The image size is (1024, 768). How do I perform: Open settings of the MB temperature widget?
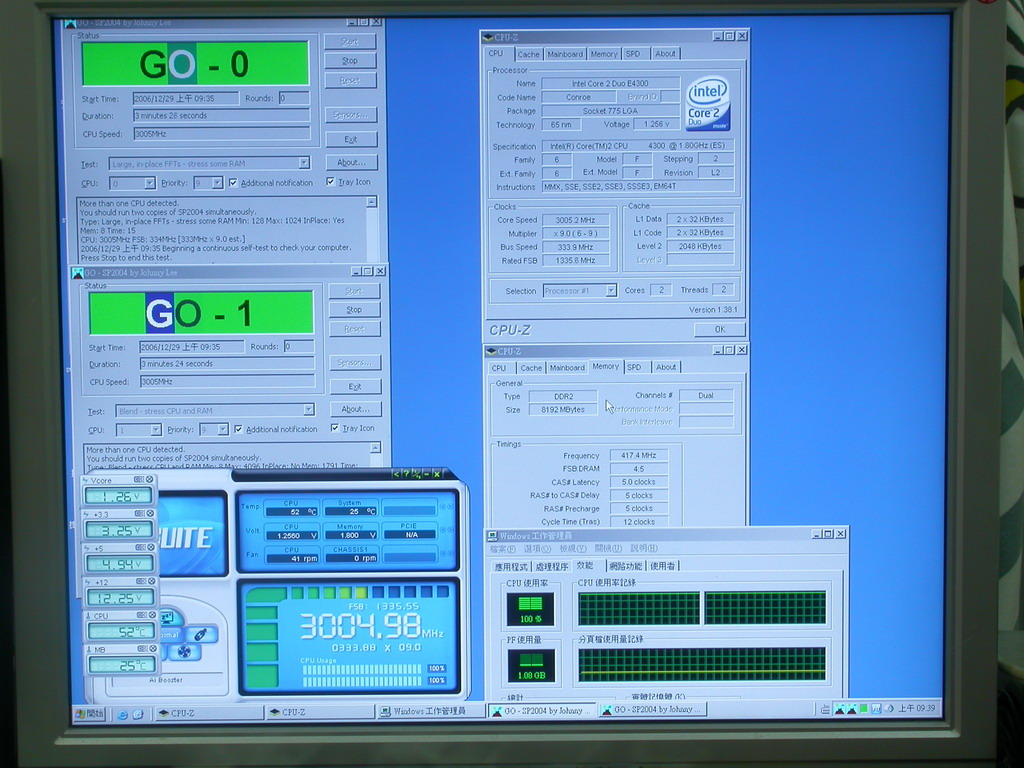tap(142, 649)
